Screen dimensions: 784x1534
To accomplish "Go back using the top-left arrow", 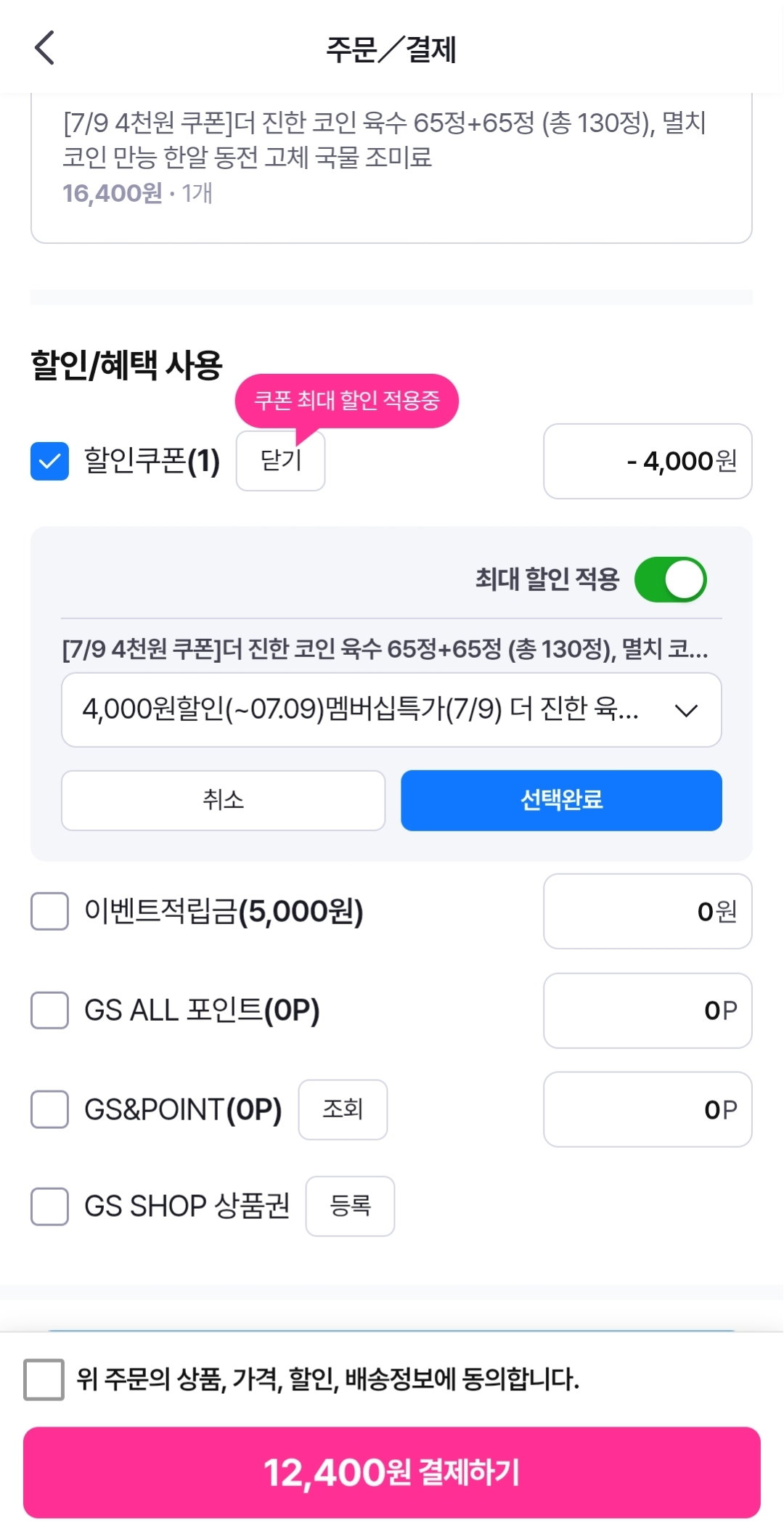I will [x=45, y=48].
